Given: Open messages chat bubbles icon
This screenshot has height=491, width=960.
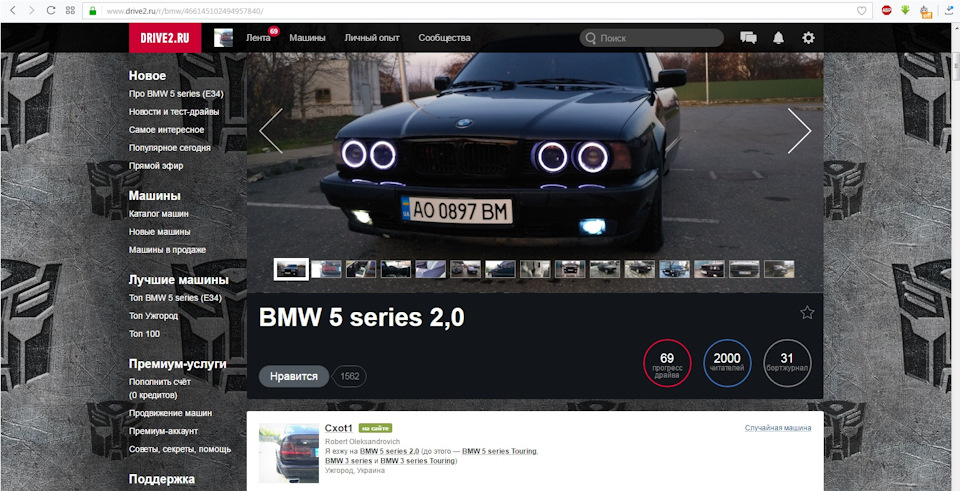Looking at the screenshot, I should point(748,38).
